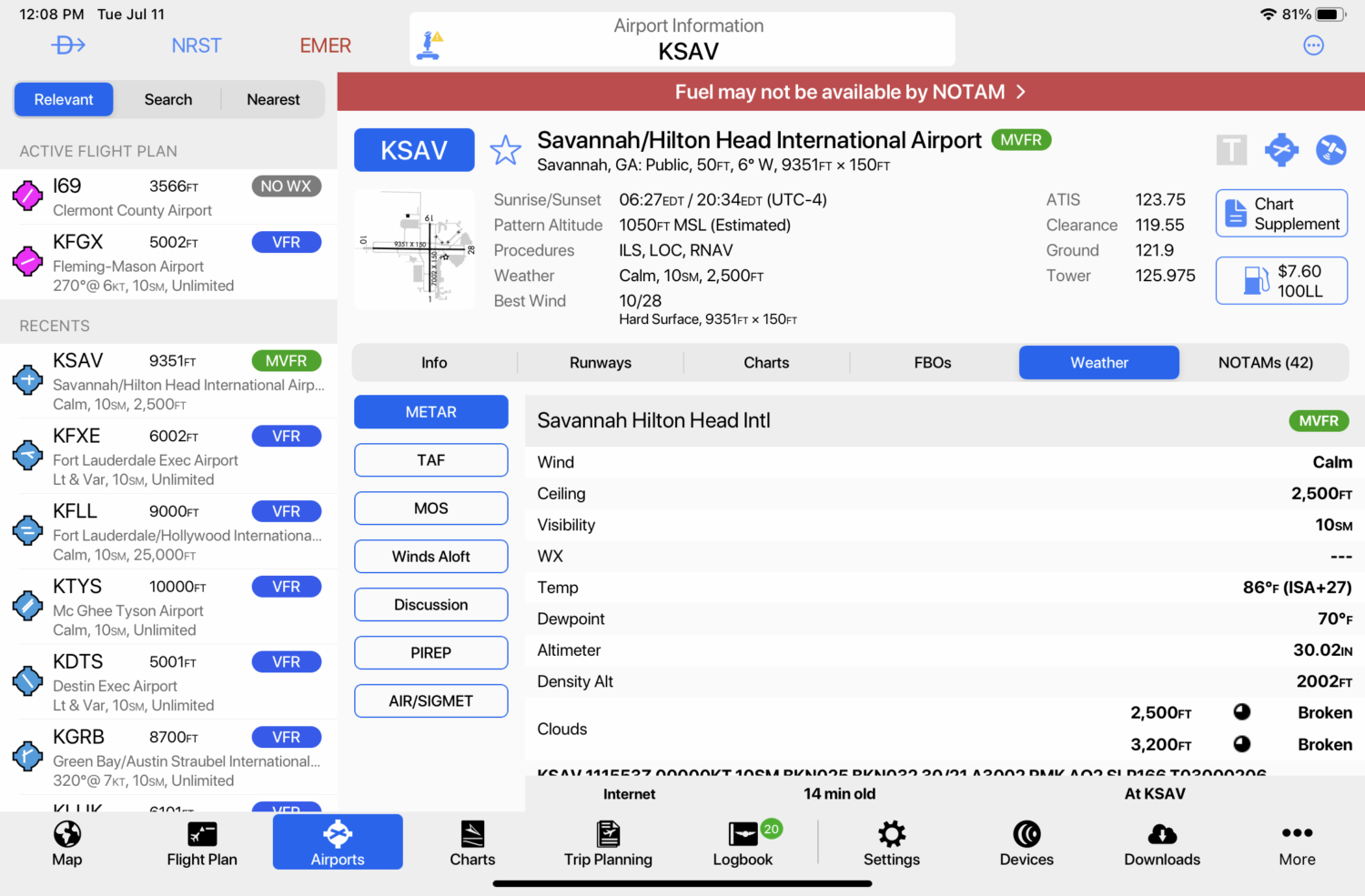1365x896 pixels.
Task: Open the Downloads manager icon
Action: pos(1161,841)
